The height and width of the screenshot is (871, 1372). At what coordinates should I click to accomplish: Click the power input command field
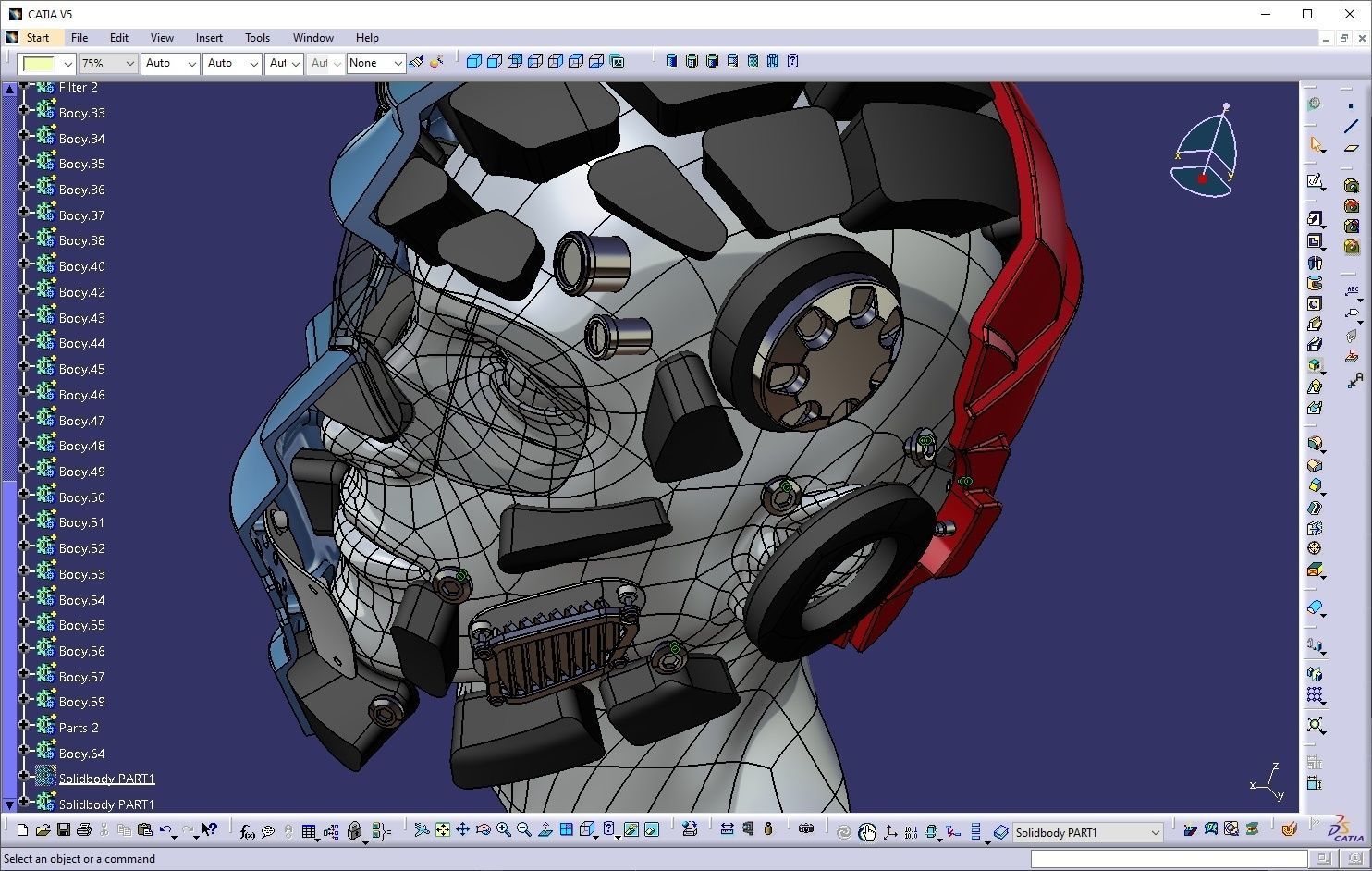pos(1169,859)
